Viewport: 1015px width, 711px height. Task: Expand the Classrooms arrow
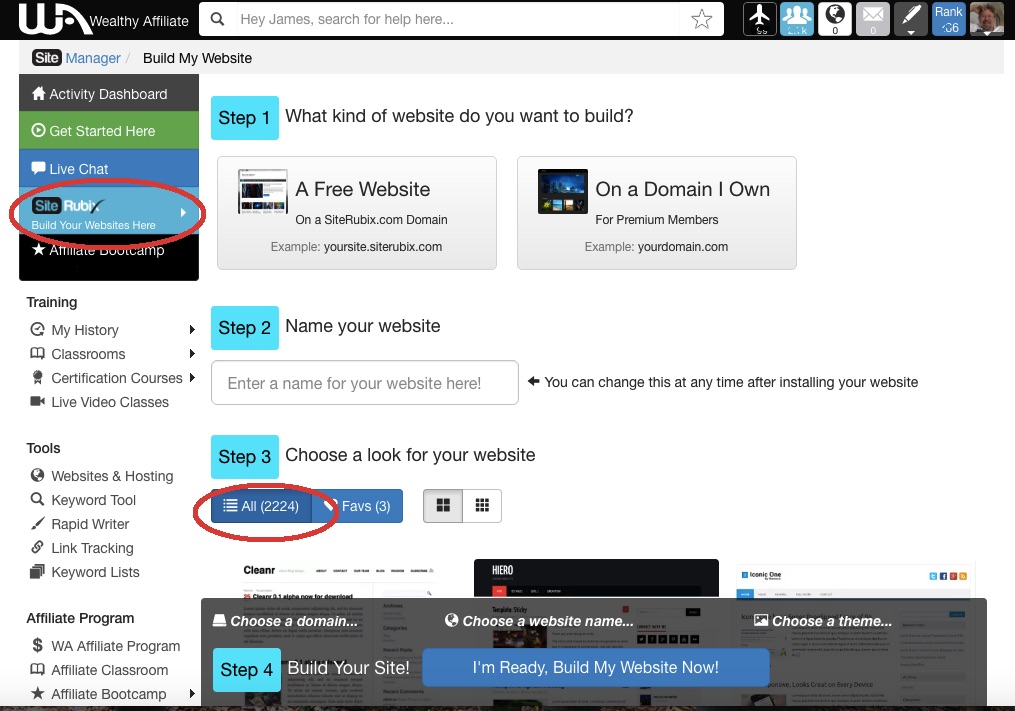[192, 354]
